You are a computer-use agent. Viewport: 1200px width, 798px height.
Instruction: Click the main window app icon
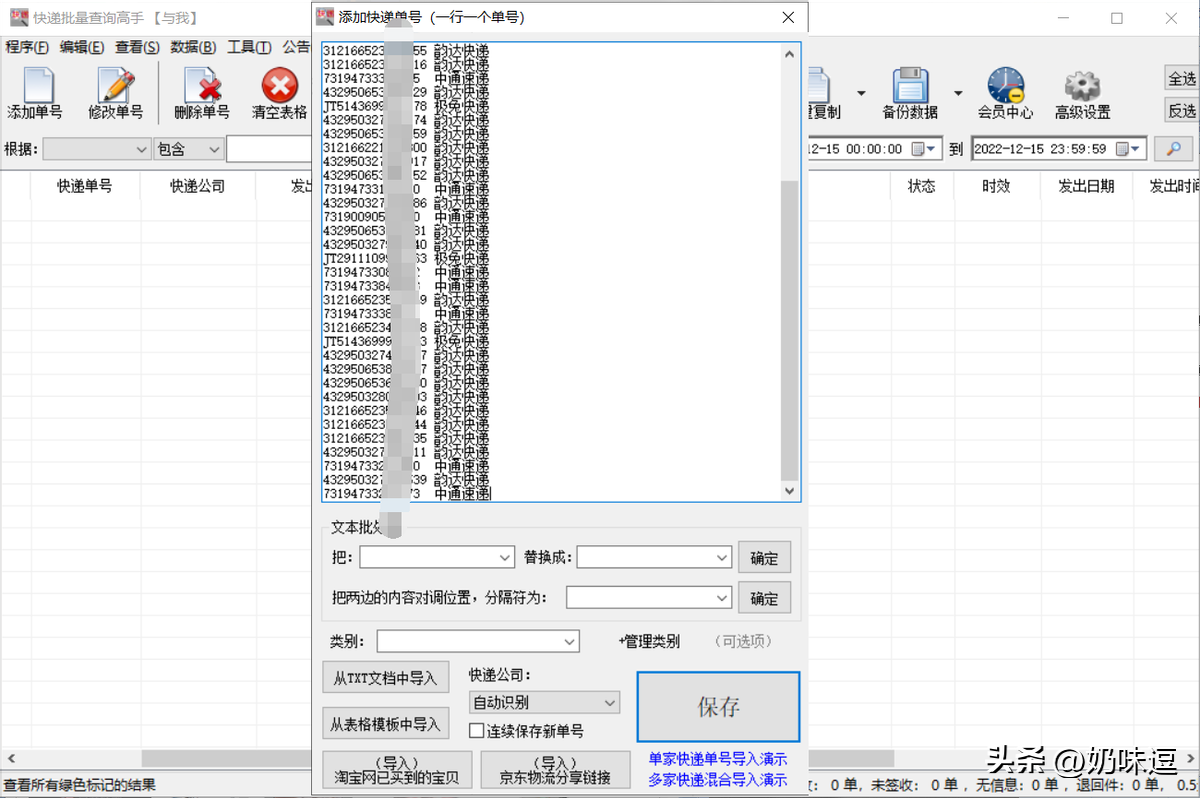pos(19,17)
